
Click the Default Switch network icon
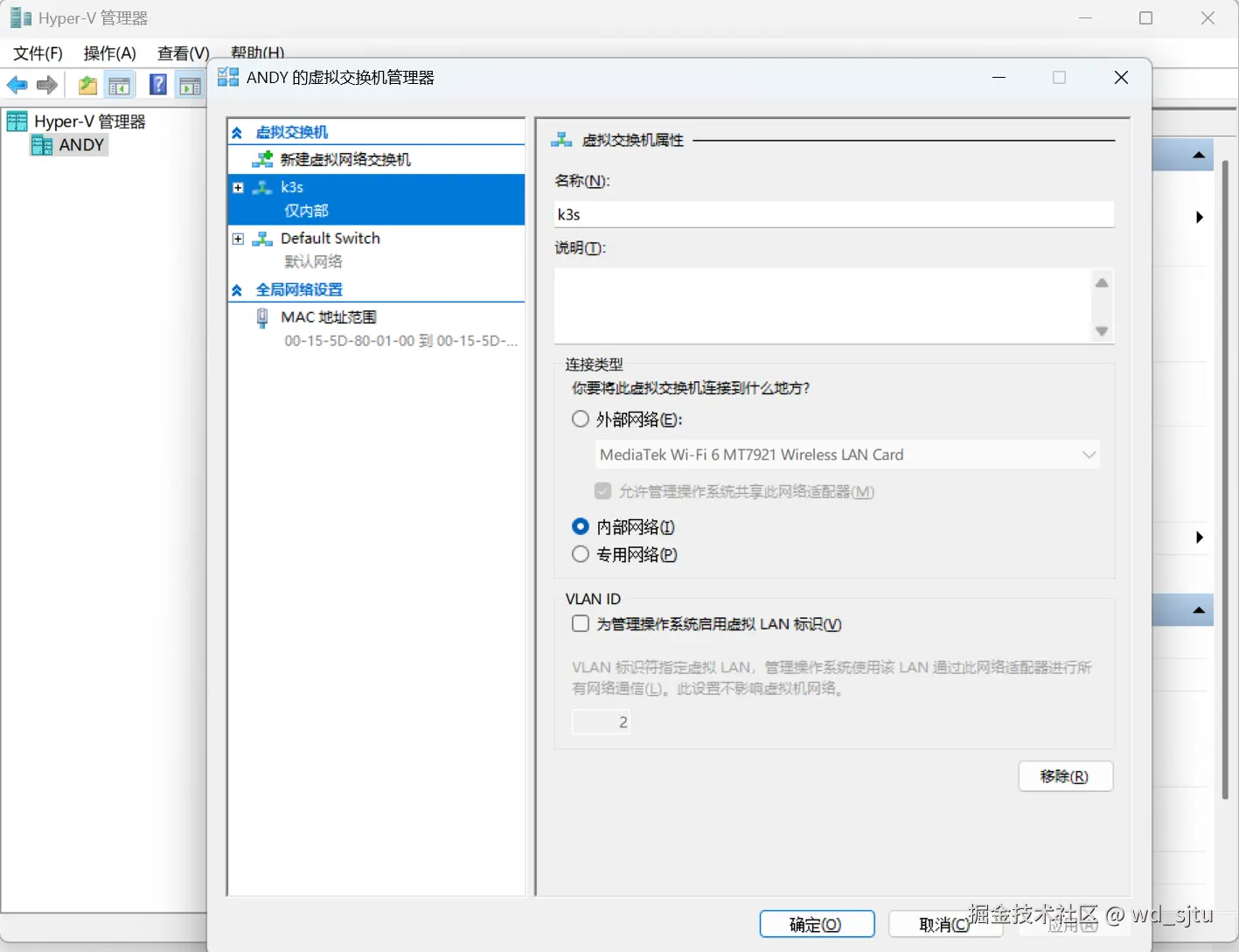(x=262, y=239)
